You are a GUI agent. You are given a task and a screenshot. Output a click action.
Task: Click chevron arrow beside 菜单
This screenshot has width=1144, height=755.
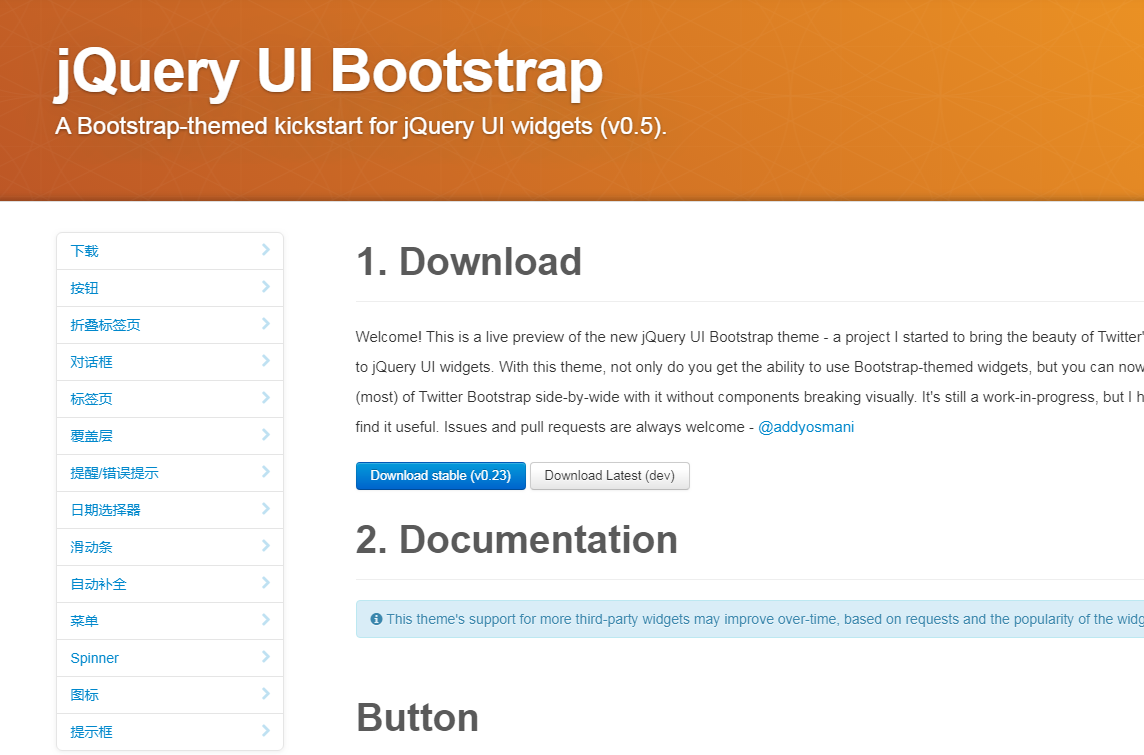click(266, 620)
